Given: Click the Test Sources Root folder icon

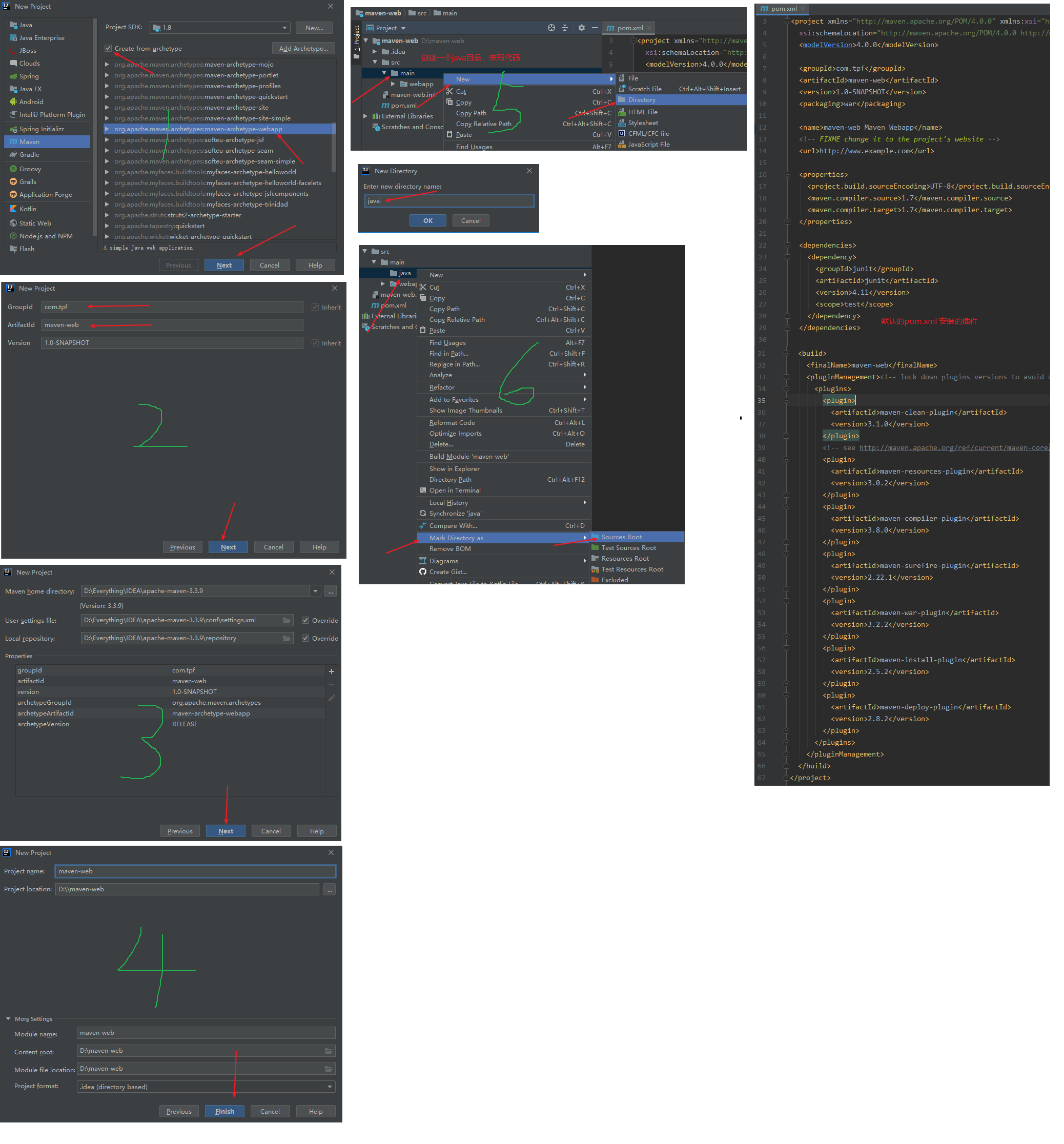Looking at the screenshot, I should pyautogui.click(x=596, y=548).
